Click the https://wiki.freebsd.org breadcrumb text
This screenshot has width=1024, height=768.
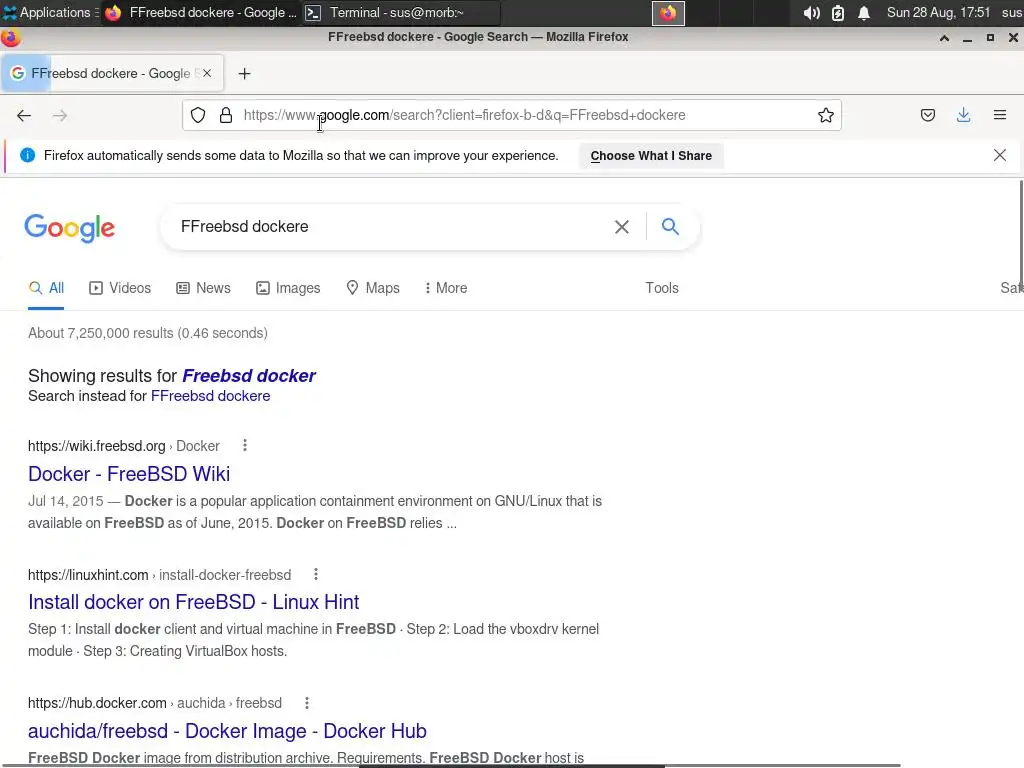tap(97, 446)
